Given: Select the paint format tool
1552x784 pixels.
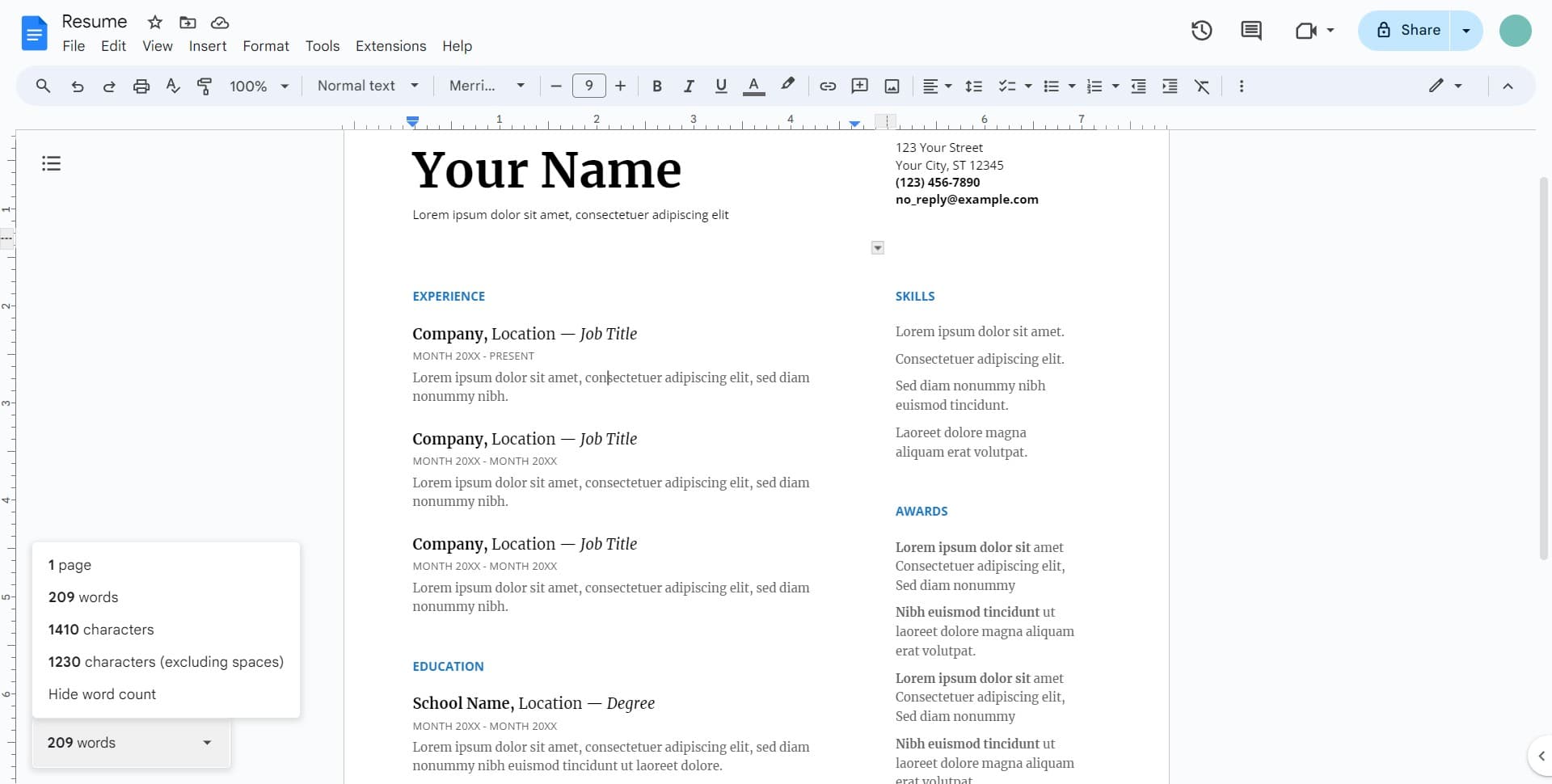Looking at the screenshot, I should coord(205,86).
